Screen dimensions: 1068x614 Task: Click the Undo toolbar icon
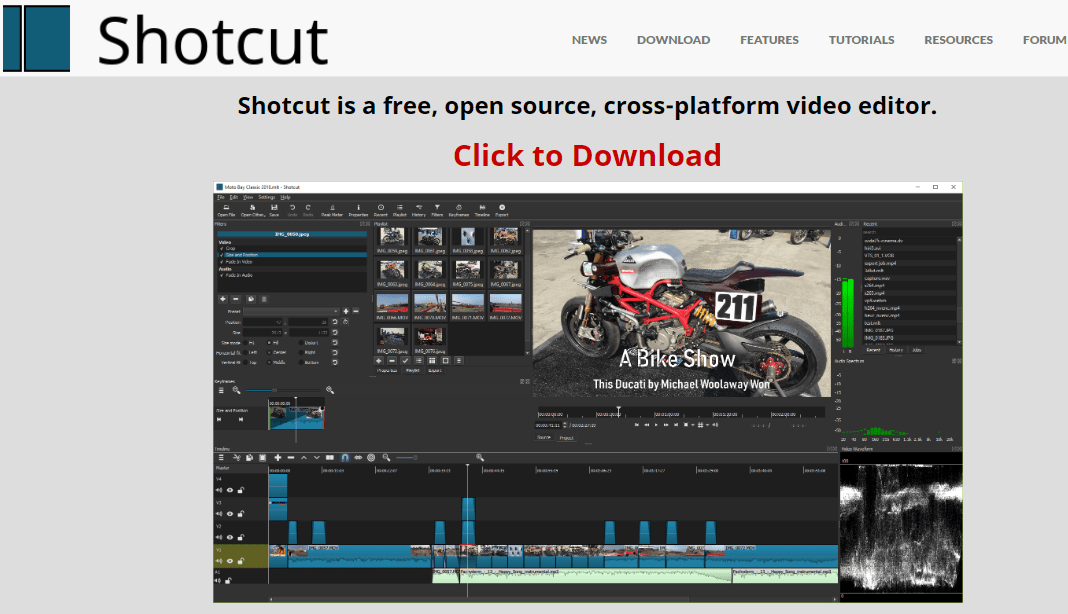292,210
